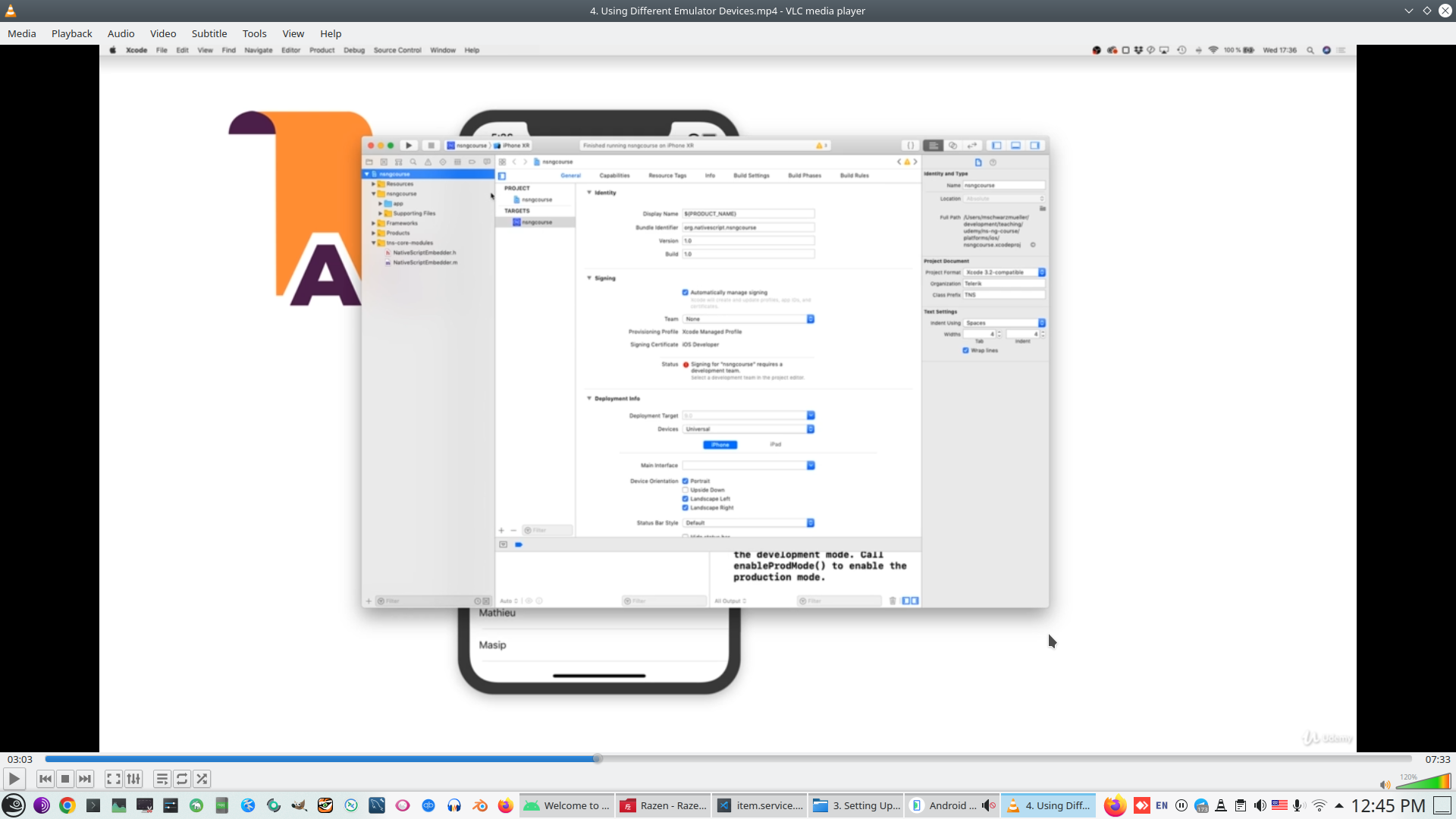Stop video playback
The image size is (1456, 819).
pos(65,779)
